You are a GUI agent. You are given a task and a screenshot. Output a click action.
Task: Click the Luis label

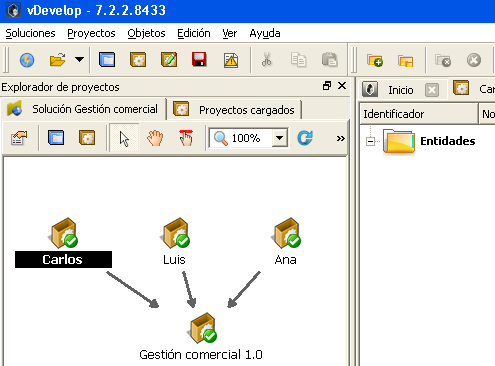tap(174, 260)
